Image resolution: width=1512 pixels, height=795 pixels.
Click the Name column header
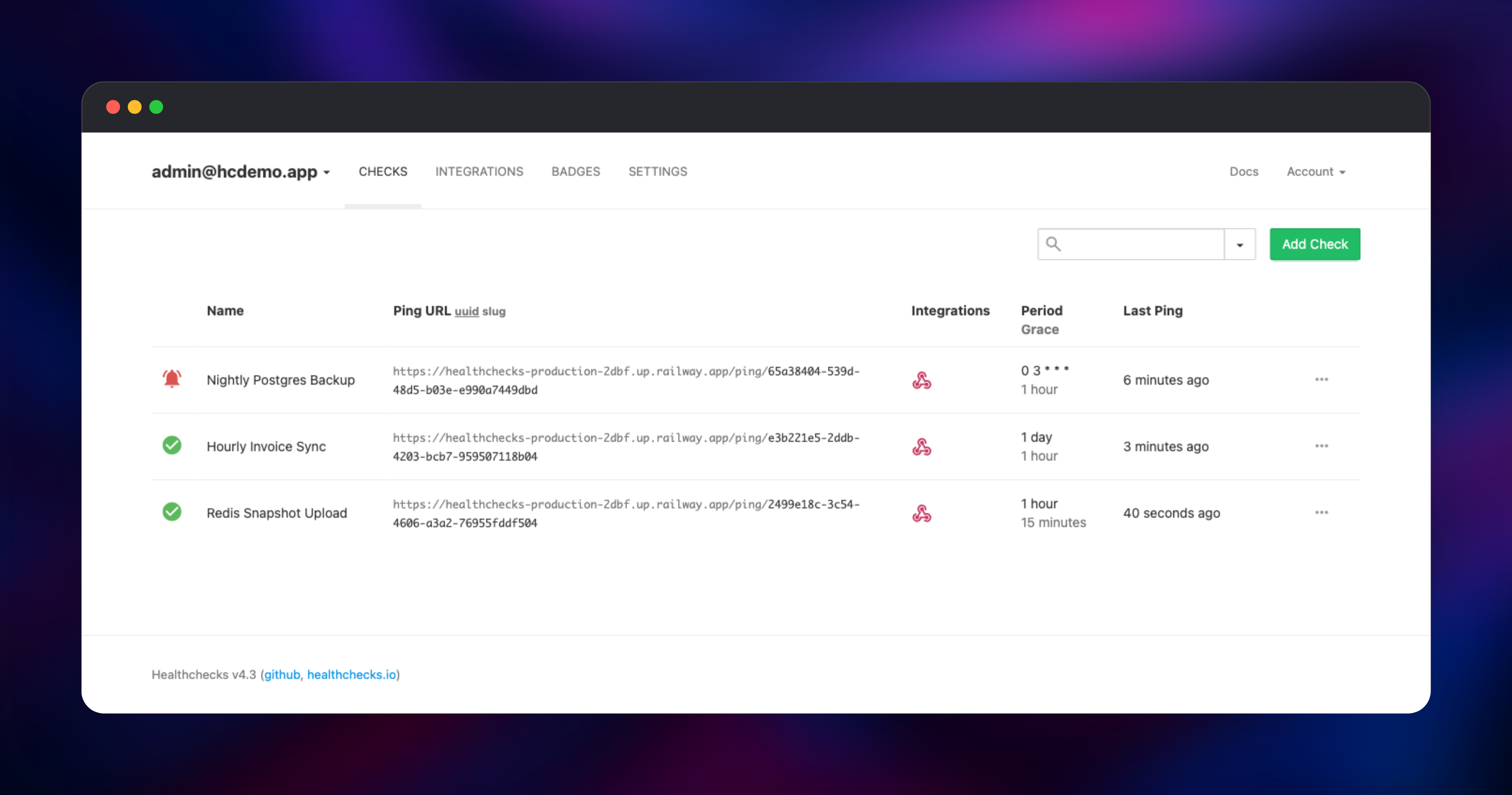(225, 311)
